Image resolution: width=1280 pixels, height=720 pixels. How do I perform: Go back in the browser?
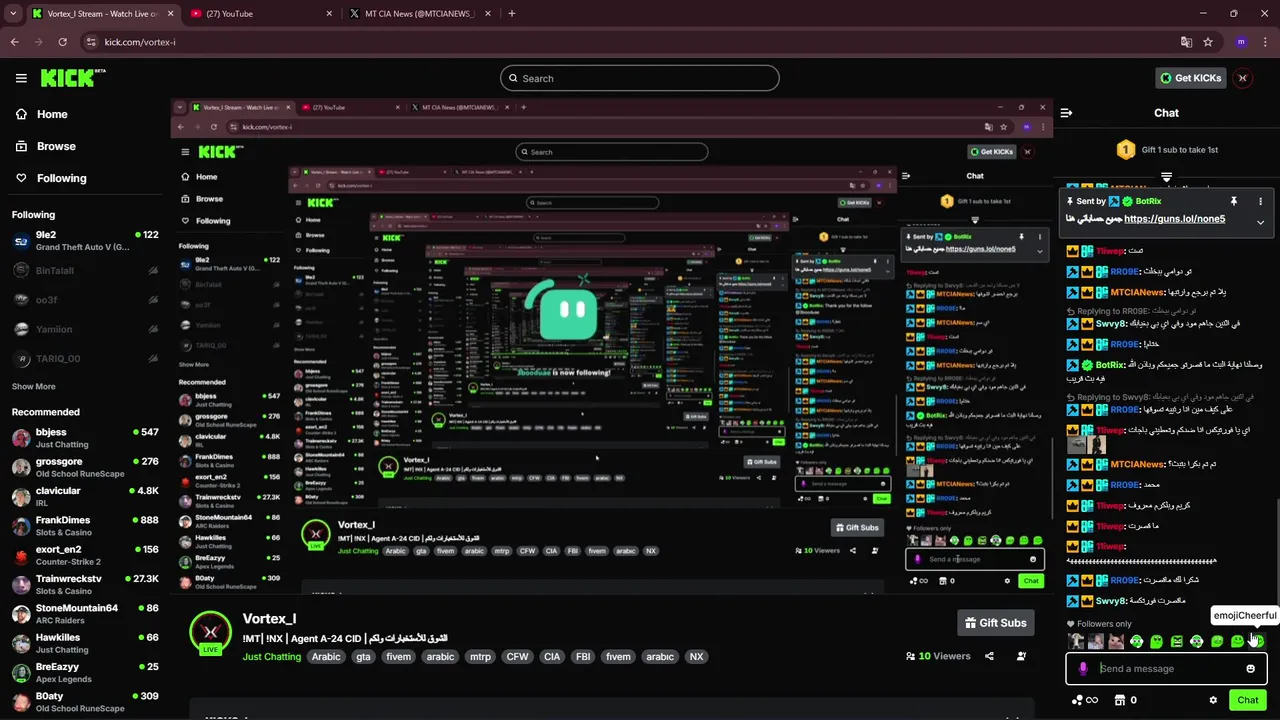tap(14, 42)
